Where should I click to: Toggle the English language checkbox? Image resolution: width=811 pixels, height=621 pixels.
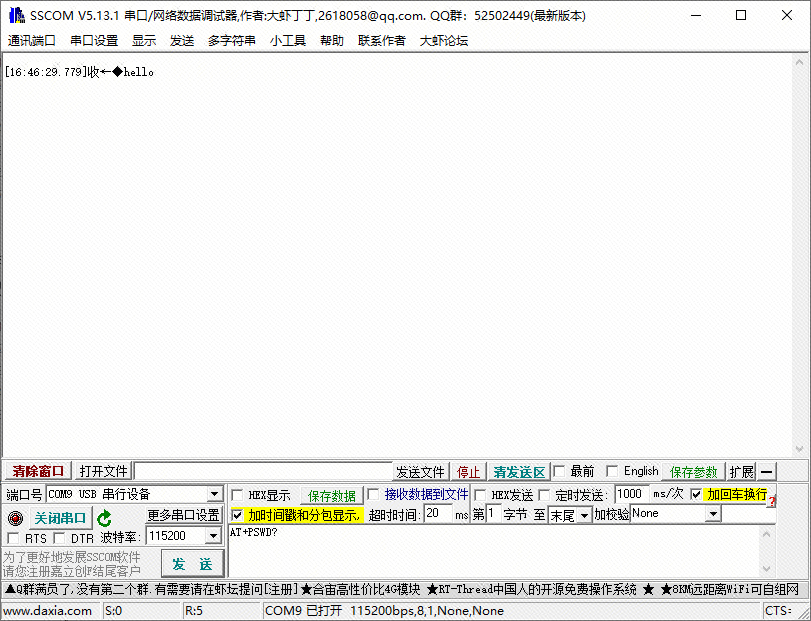(x=612, y=471)
